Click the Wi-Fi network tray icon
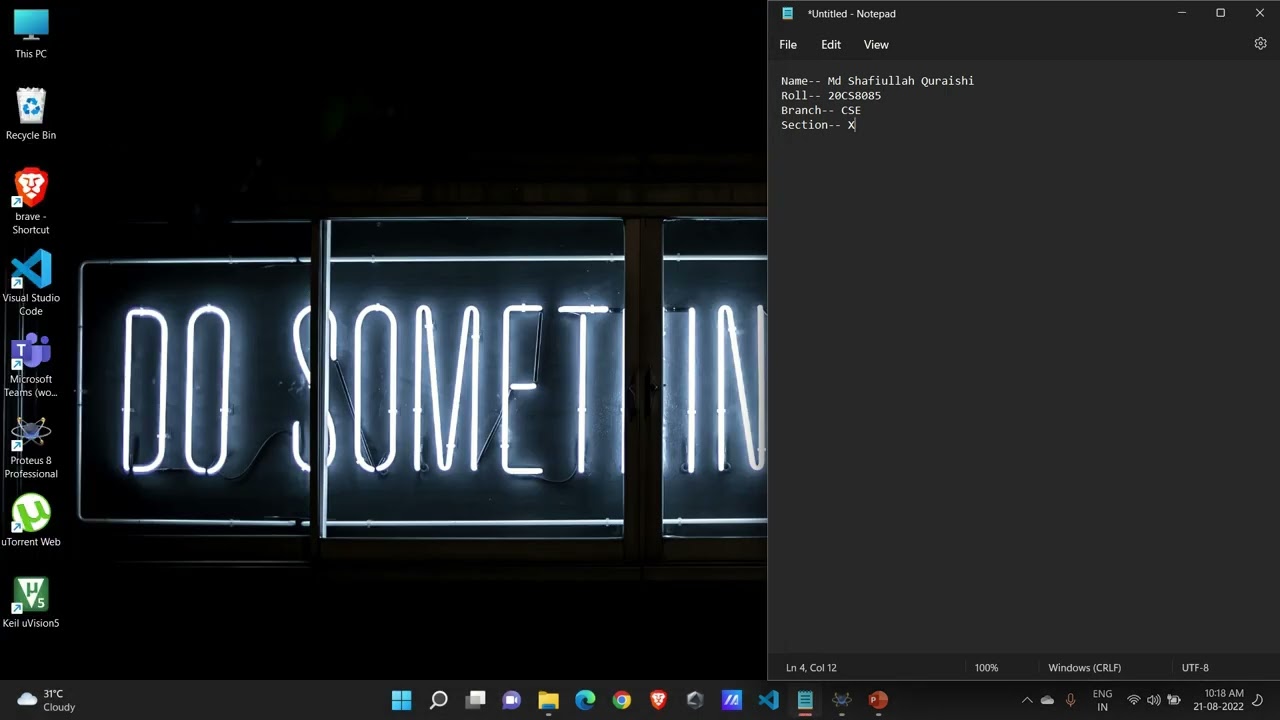This screenshot has height=720, width=1280. point(1134,700)
